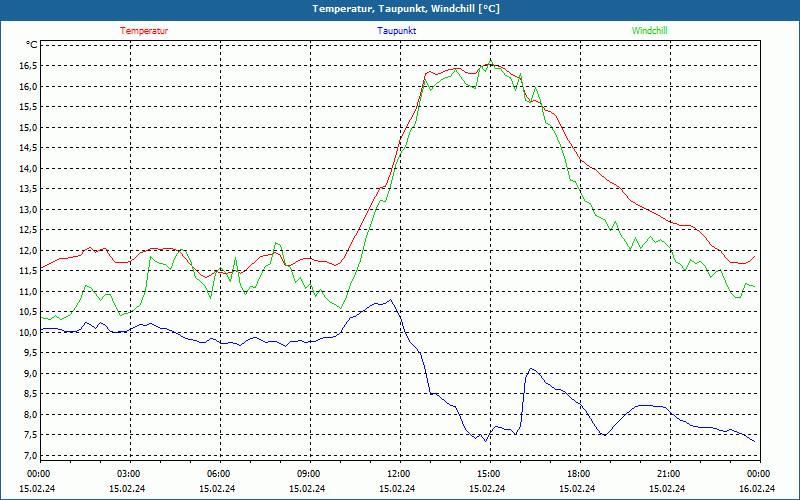Select the 13,5 y-axis value
This screenshot has width=800, height=500.
(x=28, y=189)
